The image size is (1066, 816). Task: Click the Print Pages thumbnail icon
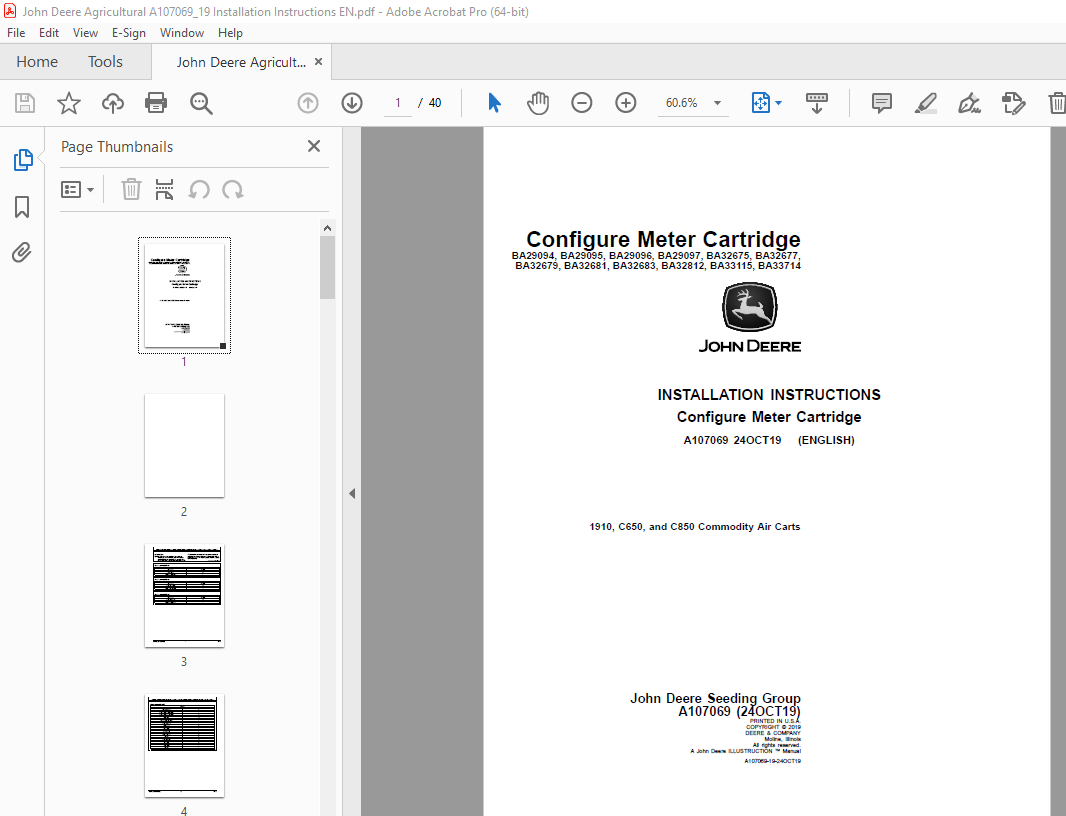pyautogui.click(x=165, y=190)
